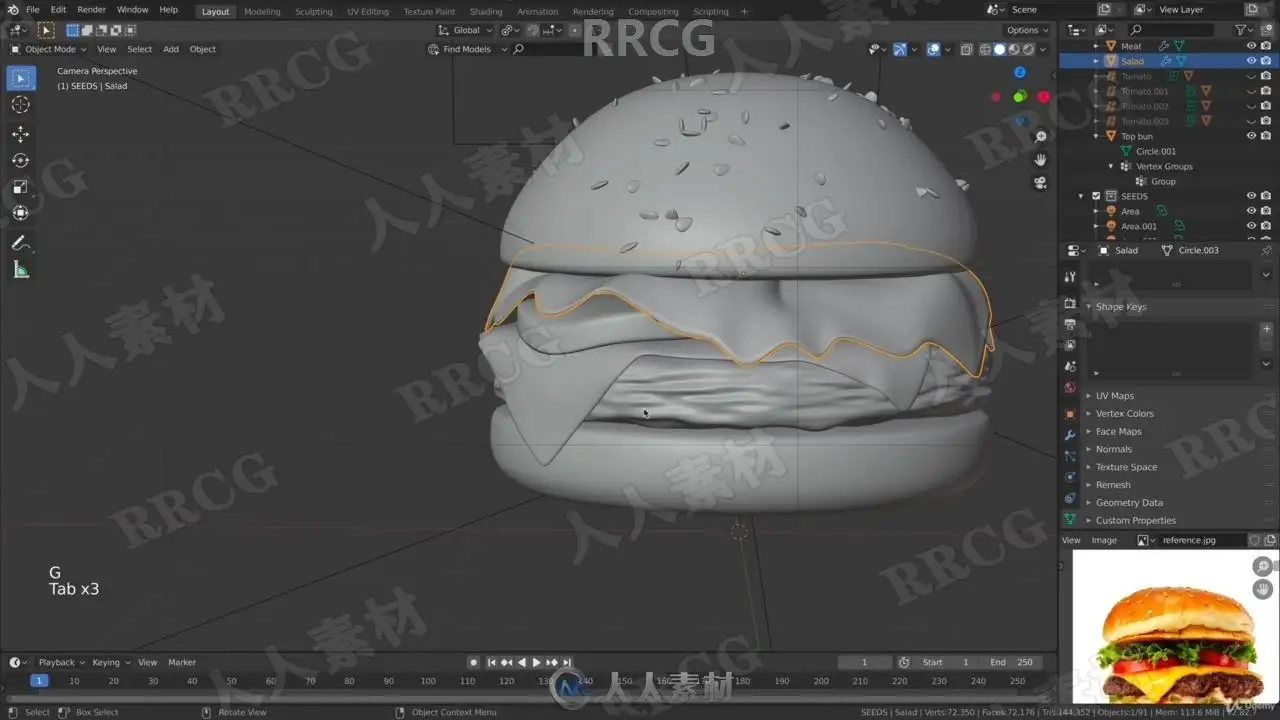
Task: Toggle the camera view gizmo icon
Action: pyautogui.click(x=1040, y=183)
